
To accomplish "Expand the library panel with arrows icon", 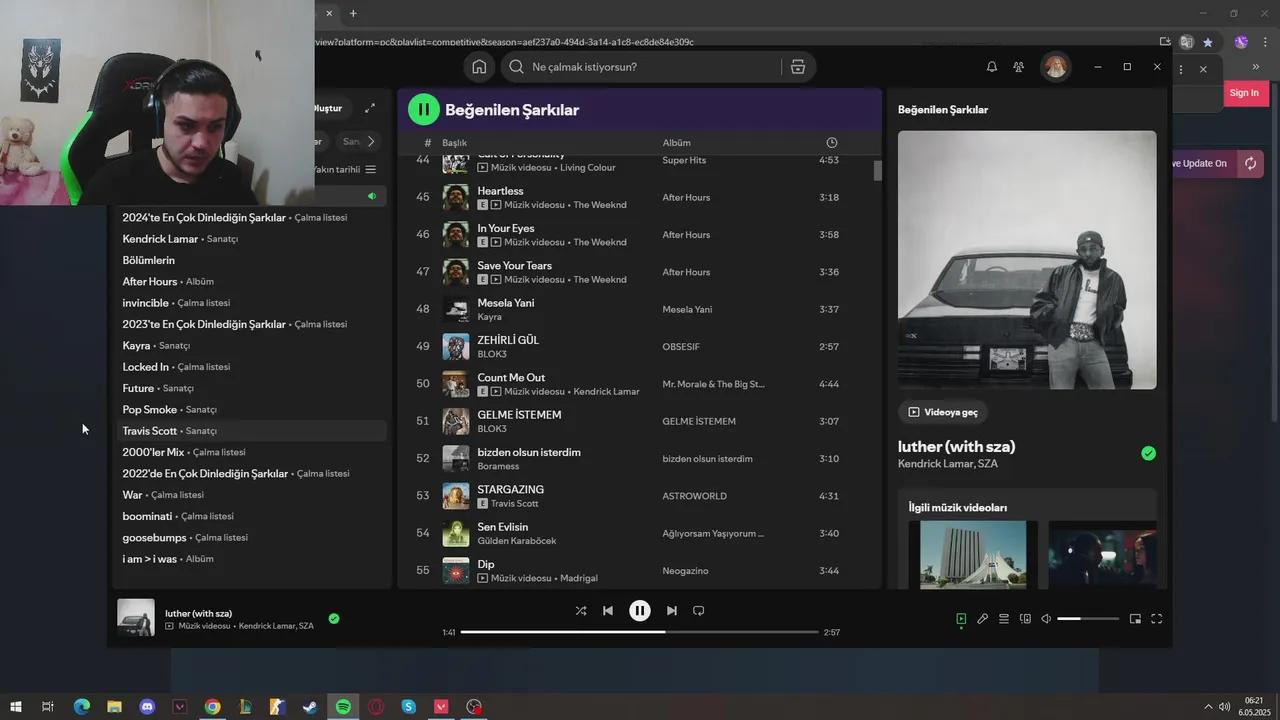I will point(370,108).
